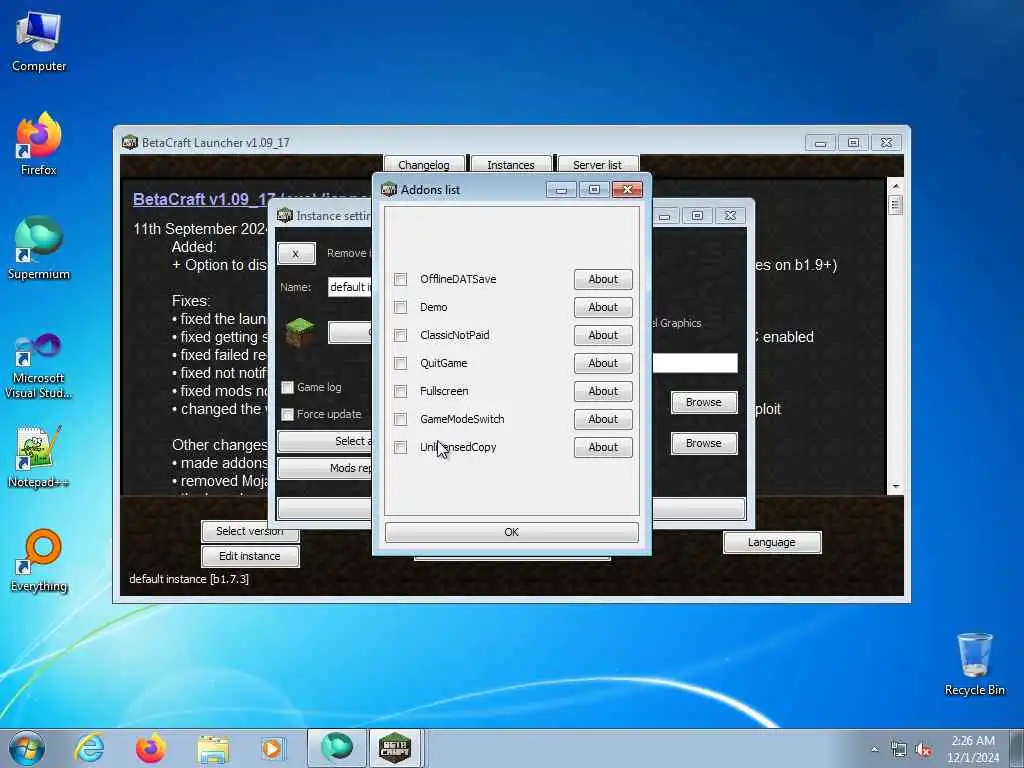This screenshot has width=1024, height=768.
Task: Enable the ClassicNotPaid addon checkbox
Action: pyautogui.click(x=400, y=336)
